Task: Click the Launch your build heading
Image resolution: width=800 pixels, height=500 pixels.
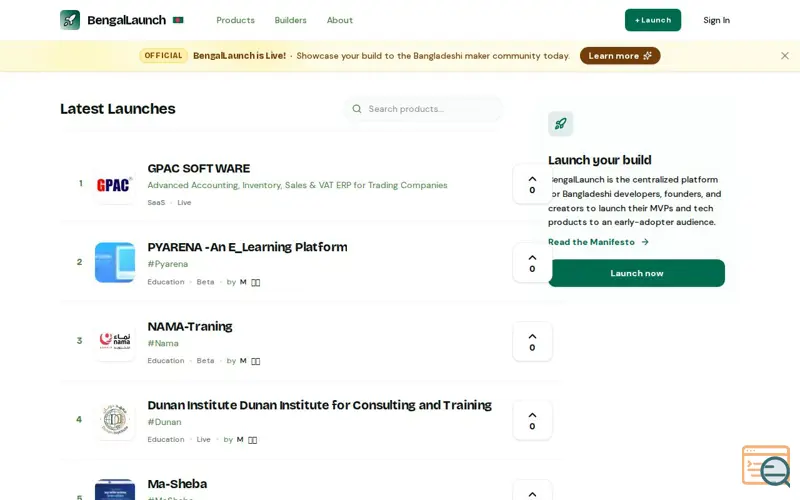Action: pos(599,160)
